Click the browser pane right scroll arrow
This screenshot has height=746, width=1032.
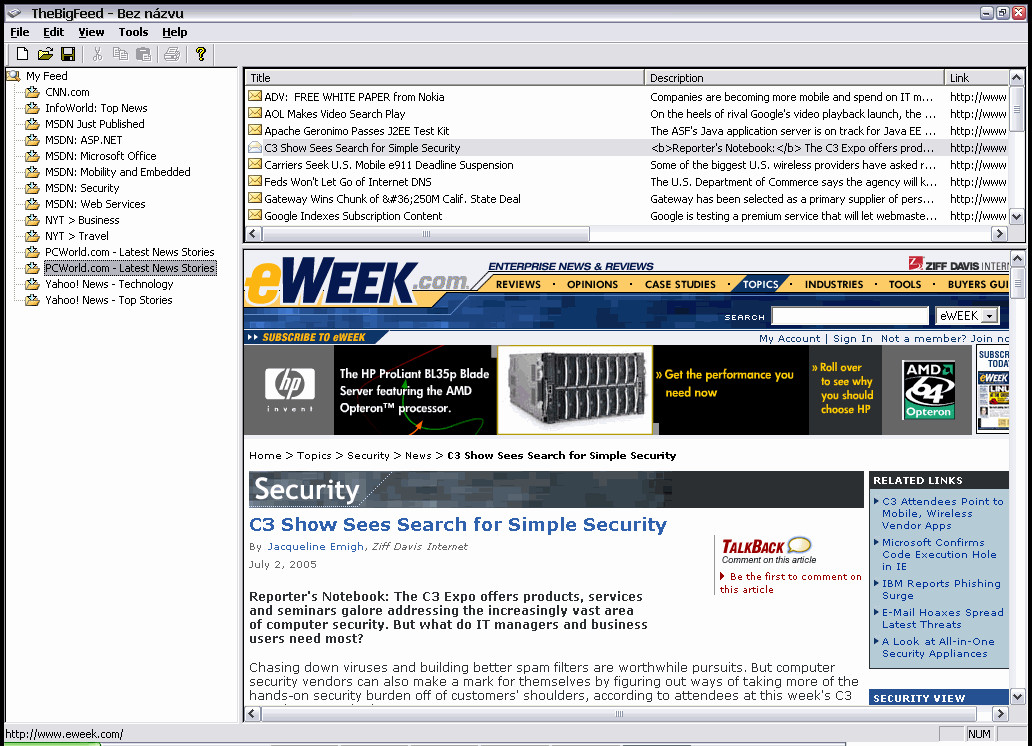(1000, 714)
